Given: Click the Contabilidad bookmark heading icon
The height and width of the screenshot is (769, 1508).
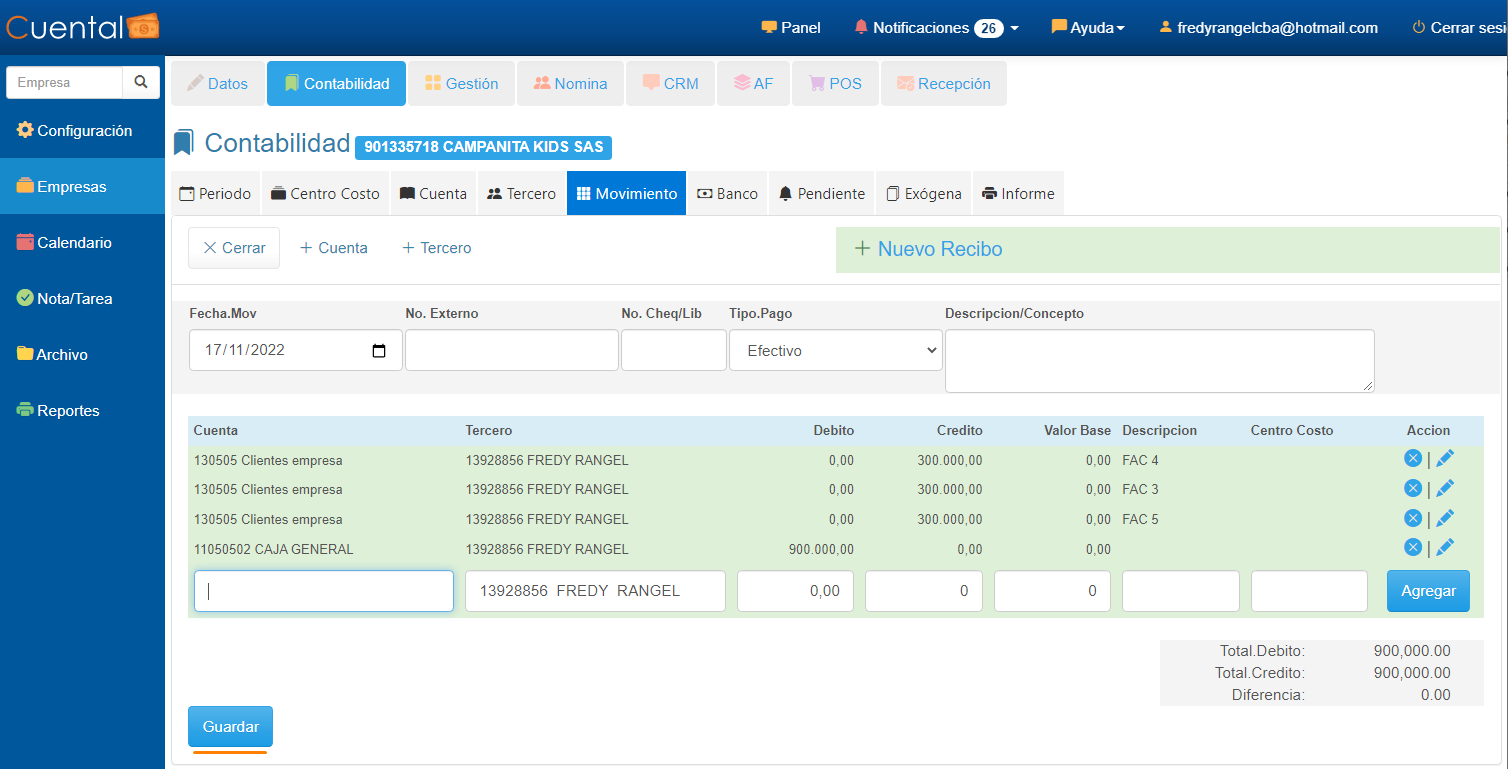Looking at the screenshot, I should pos(183,143).
